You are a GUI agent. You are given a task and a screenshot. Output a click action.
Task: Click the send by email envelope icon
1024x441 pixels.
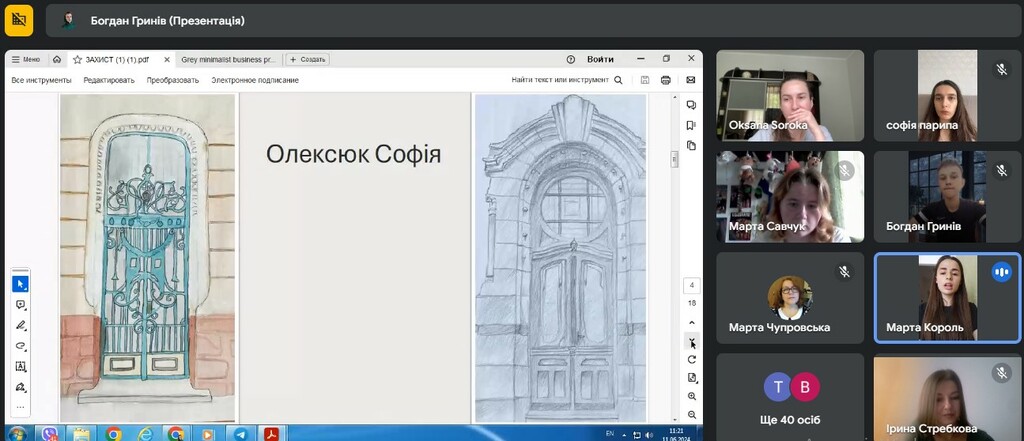[690, 80]
